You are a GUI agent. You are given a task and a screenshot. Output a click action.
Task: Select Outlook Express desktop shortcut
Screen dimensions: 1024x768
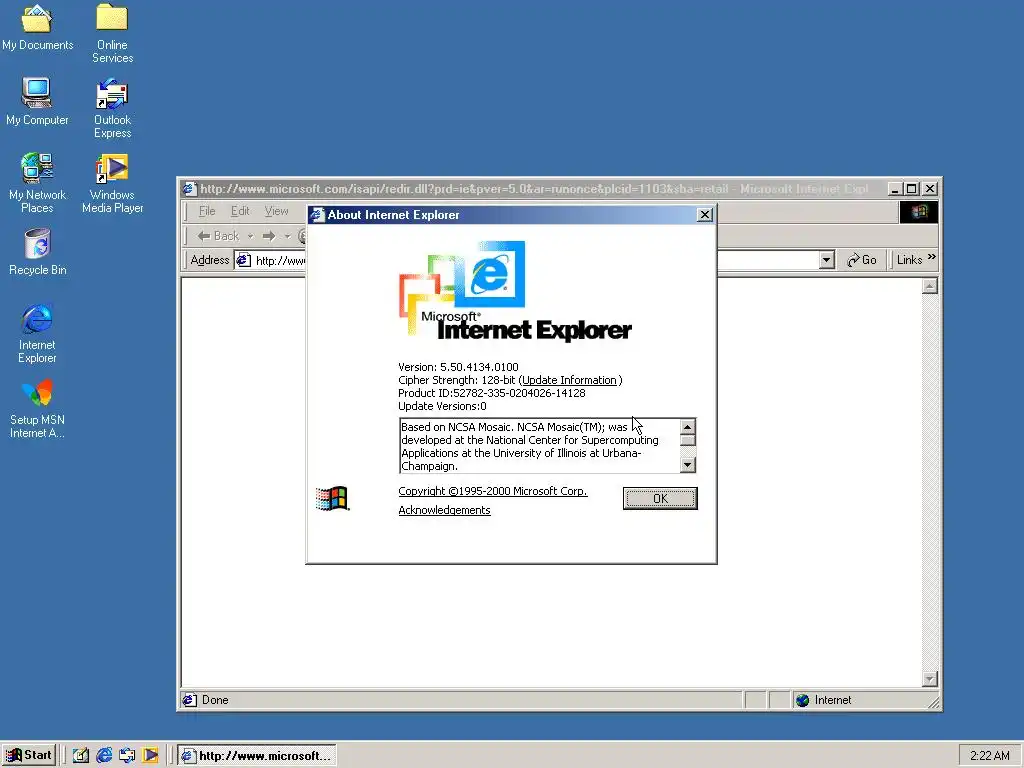[x=112, y=108]
